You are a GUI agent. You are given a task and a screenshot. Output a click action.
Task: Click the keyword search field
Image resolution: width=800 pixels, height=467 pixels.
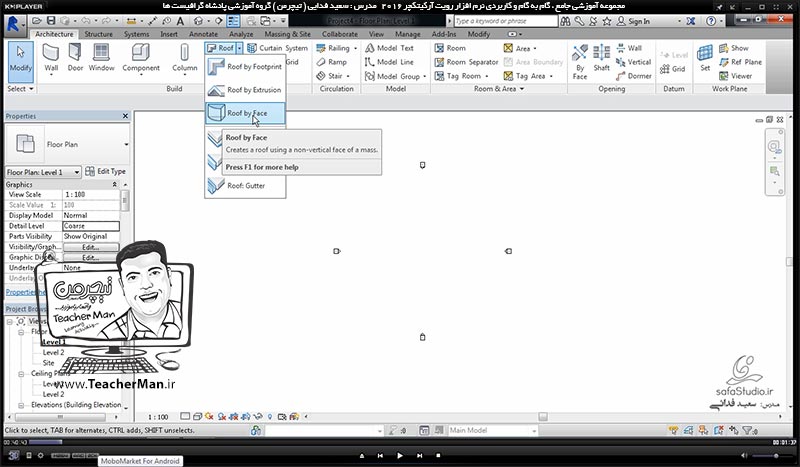506,21
